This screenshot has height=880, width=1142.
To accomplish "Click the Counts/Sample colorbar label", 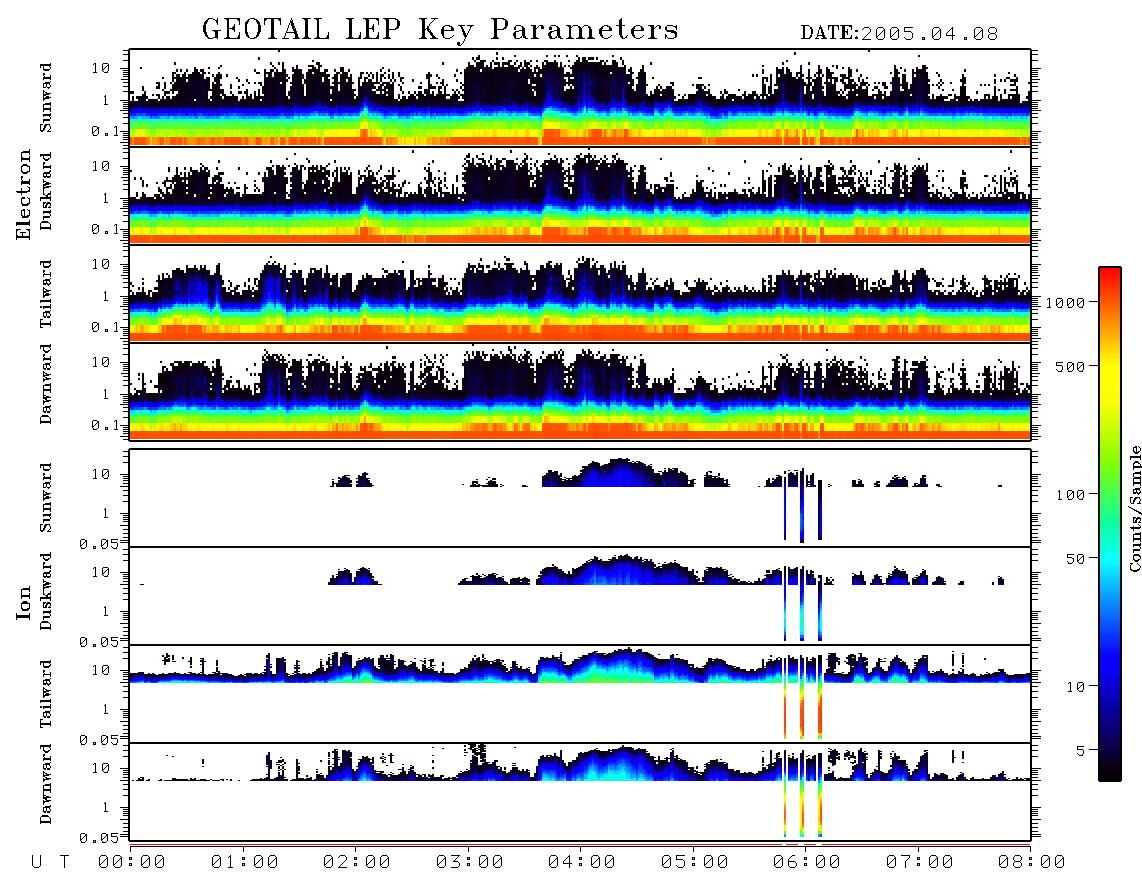I will (x=1134, y=508).
